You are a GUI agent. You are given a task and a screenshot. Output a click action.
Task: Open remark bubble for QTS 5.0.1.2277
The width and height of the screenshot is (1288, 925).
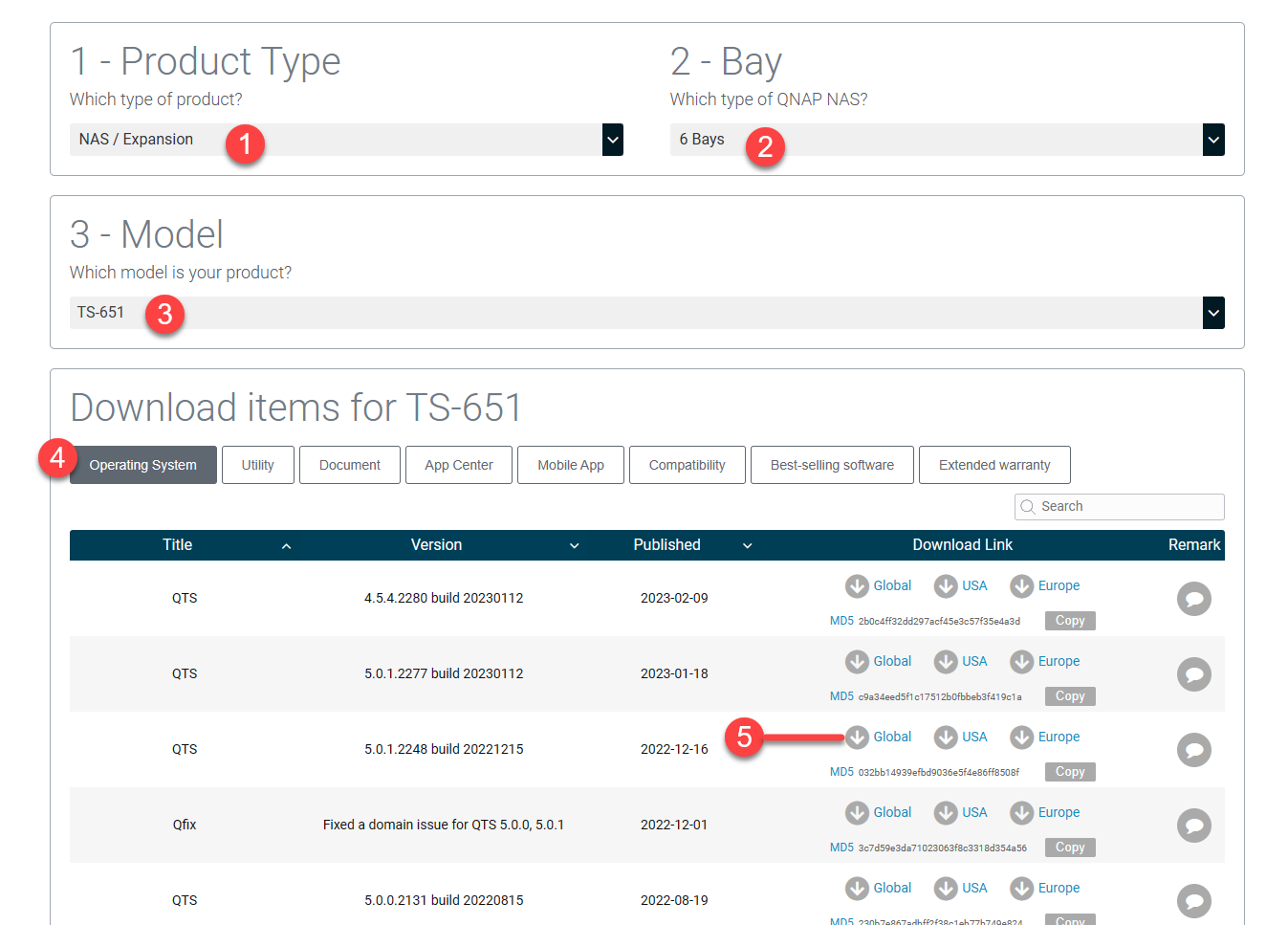[1193, 674]
